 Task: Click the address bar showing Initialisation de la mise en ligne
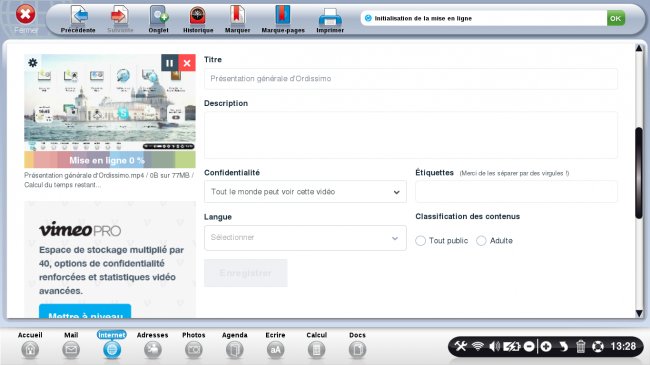coord(483,18)
